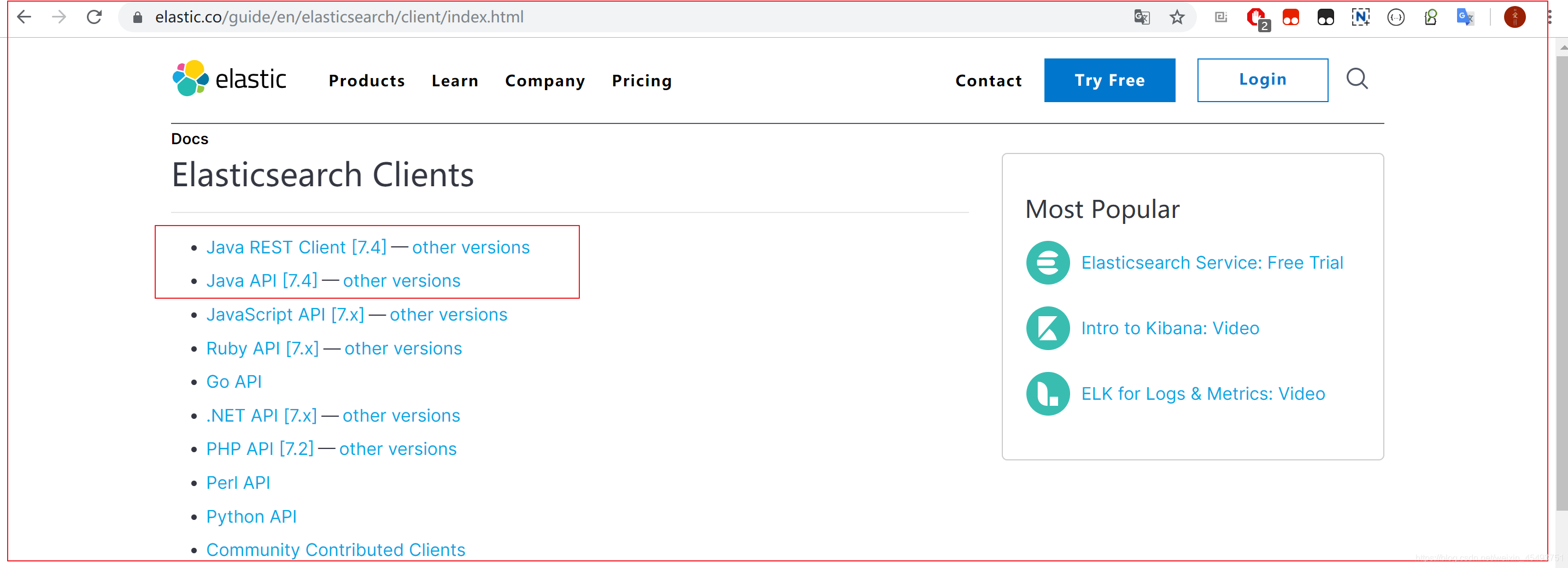Open Java API [7.4] docs
Screen dimensions: 1568x568
click(x=262, y=281)
